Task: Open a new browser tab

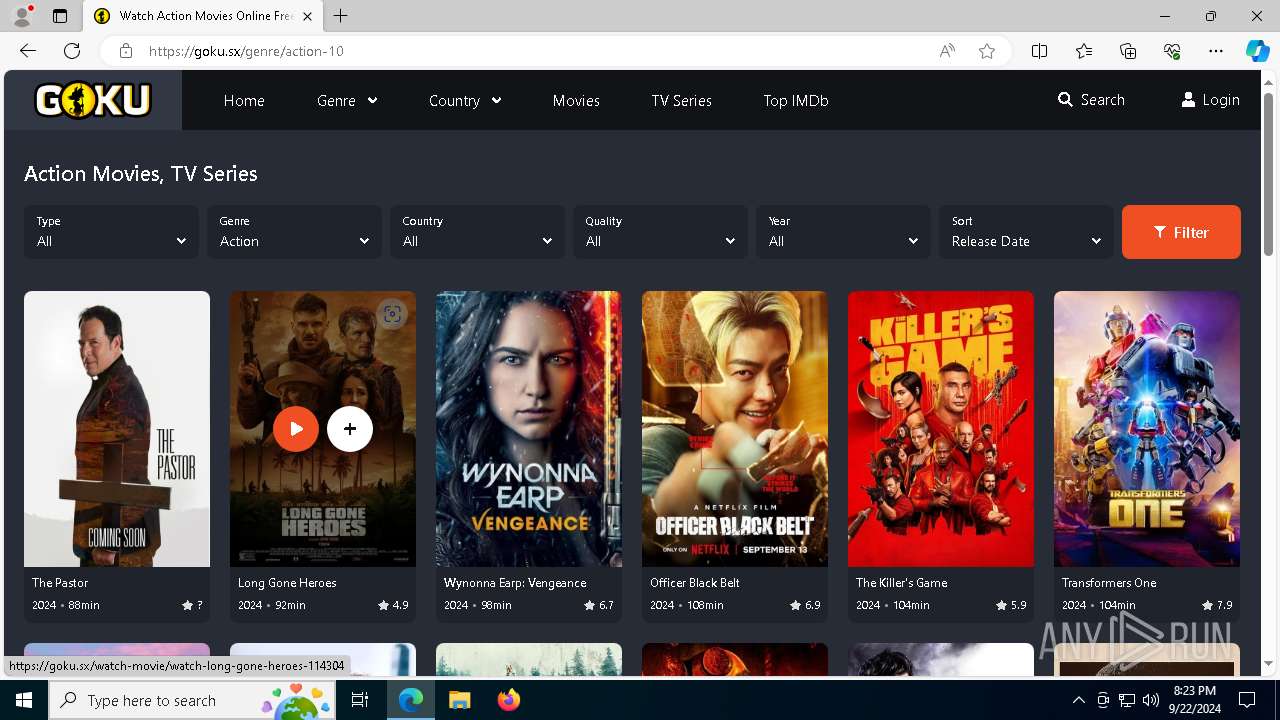Action: click(x=341, y=16)
